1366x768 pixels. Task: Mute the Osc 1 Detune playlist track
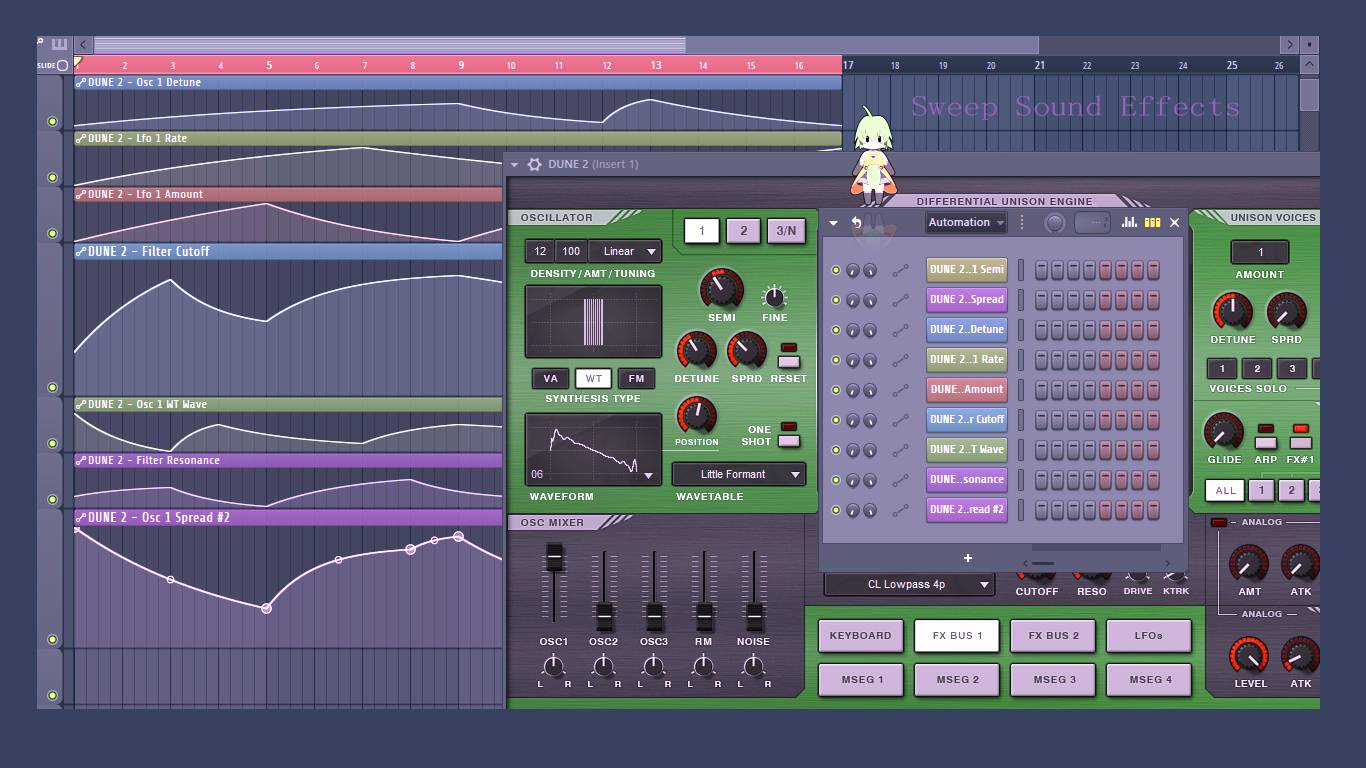click(52, 122)
